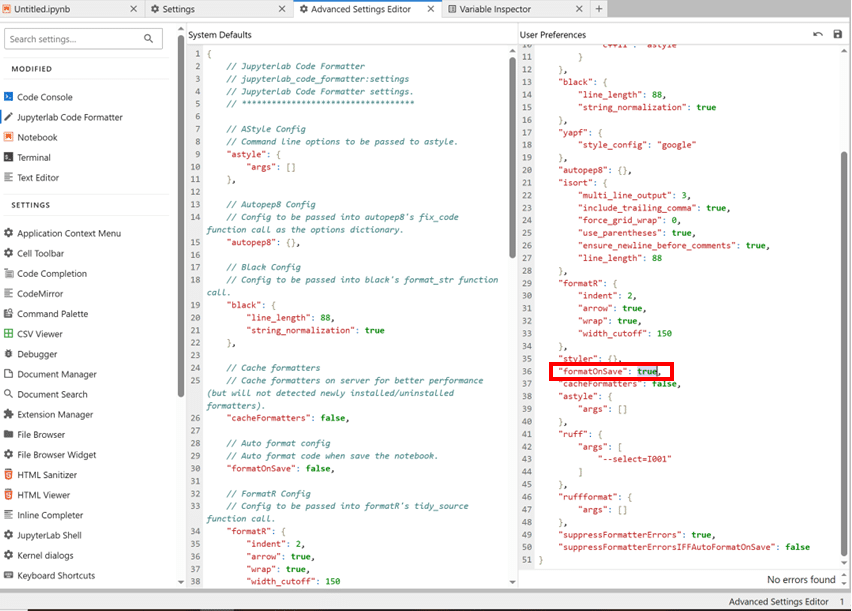
Task: Open the Notebook settings entry
Action: pyautogui.click(x=37, y=137)
